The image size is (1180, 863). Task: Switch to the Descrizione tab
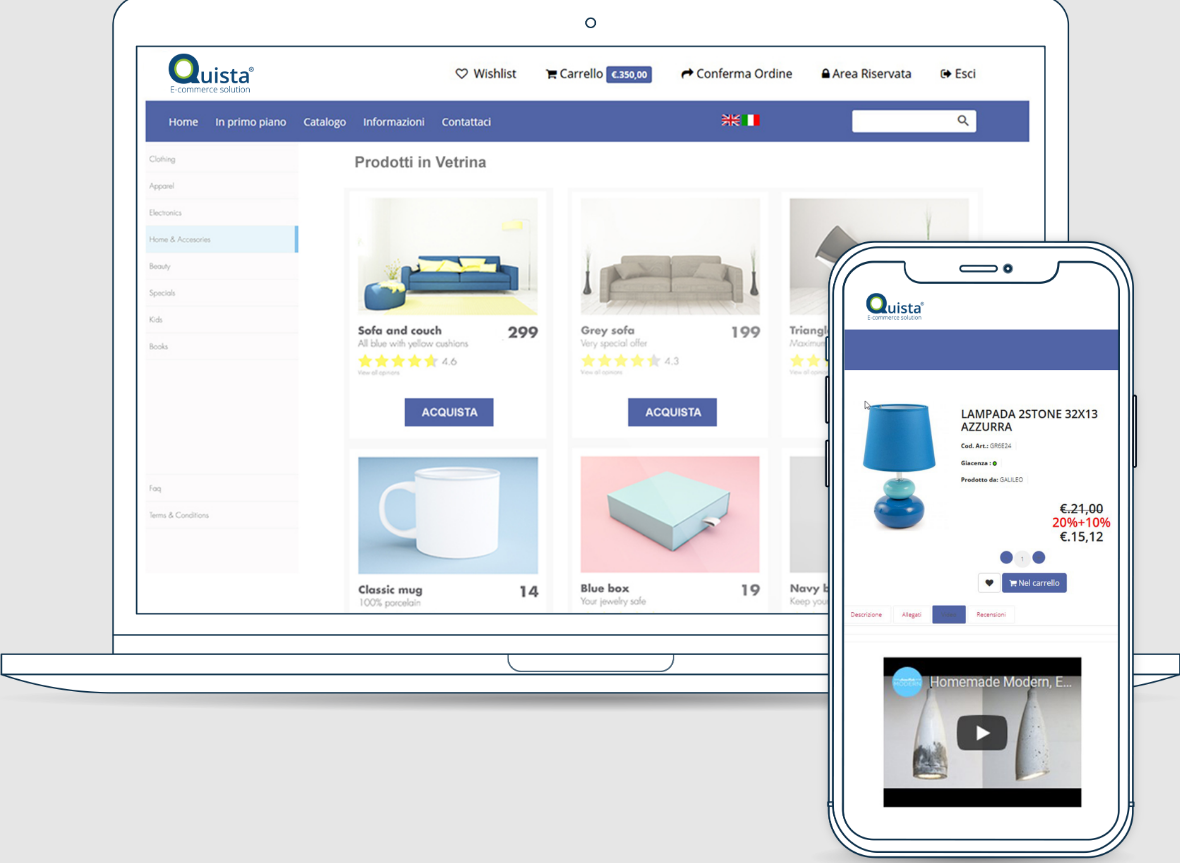867,615
